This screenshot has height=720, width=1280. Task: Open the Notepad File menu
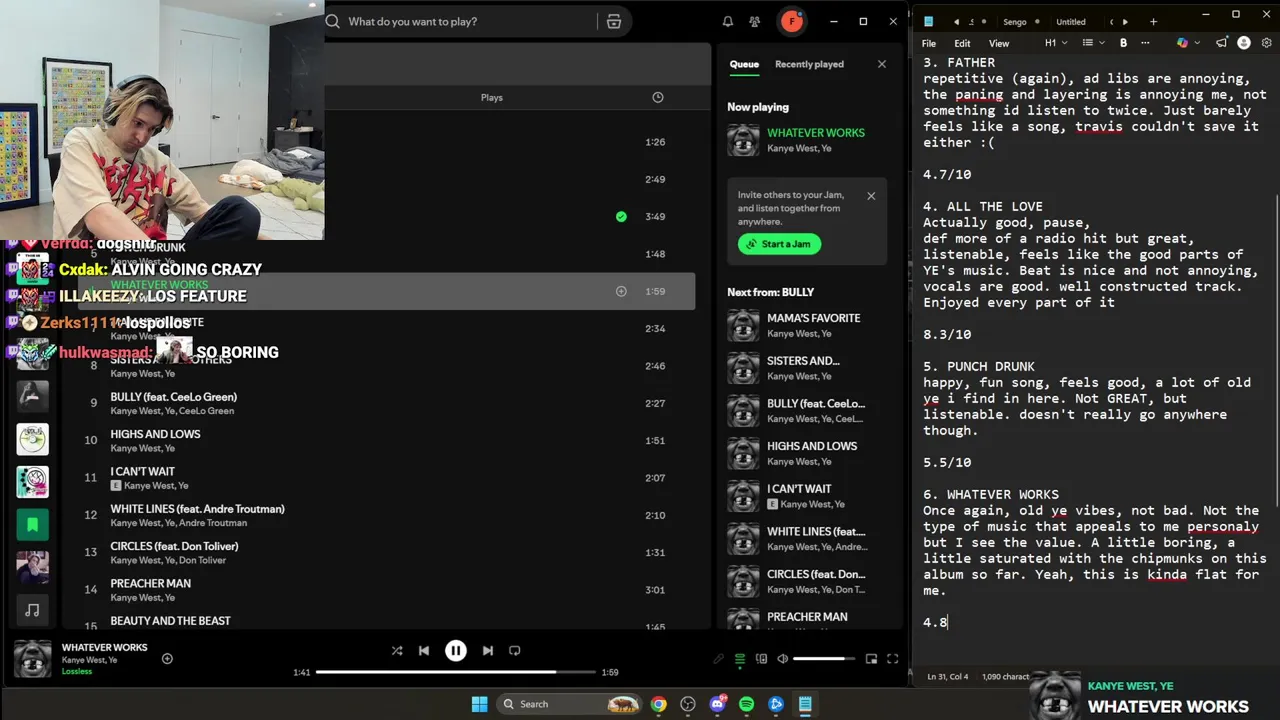click(929, 43)
